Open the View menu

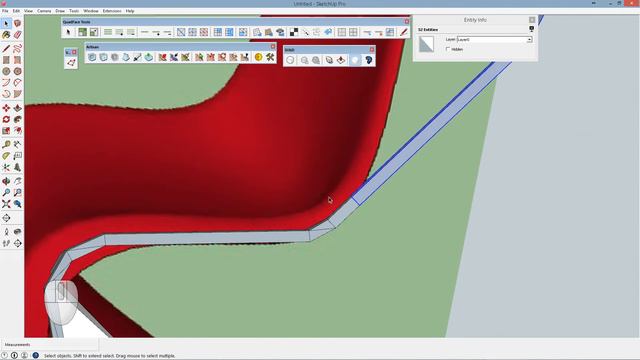click(29, 11)
